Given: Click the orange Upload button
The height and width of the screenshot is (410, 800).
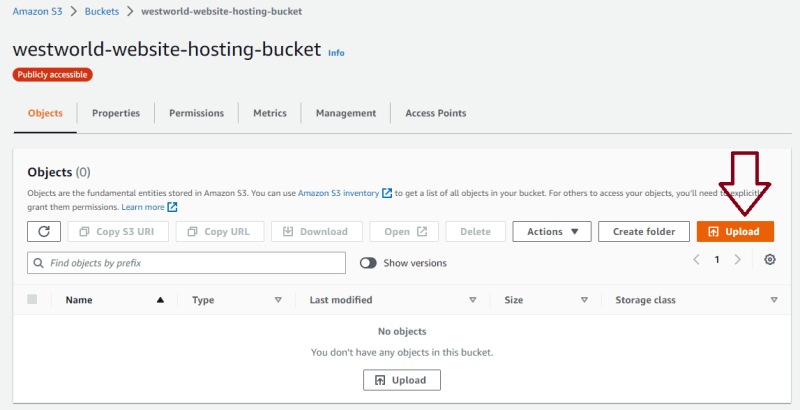Looking at the screenshot, I should [735, 232].
